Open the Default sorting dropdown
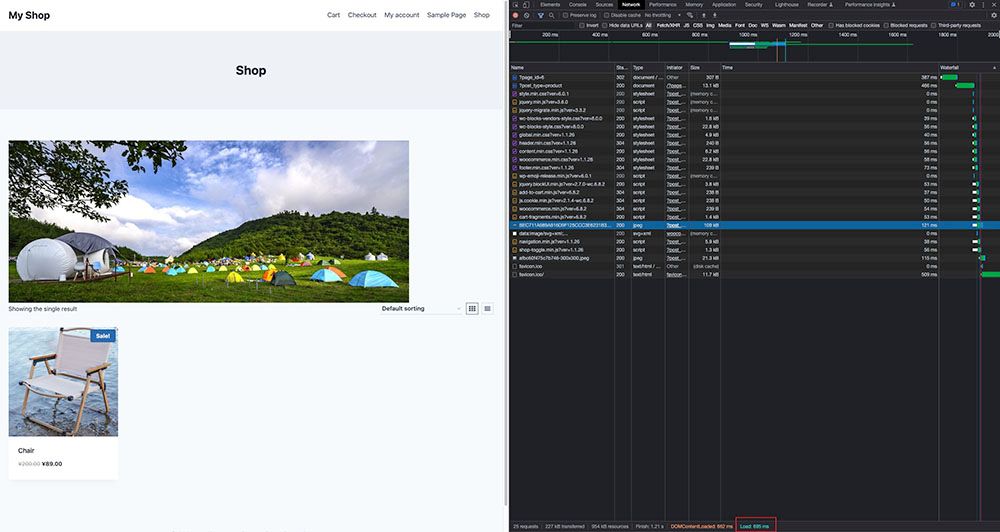Screen dimensions: 1000x532 (421, 308)
